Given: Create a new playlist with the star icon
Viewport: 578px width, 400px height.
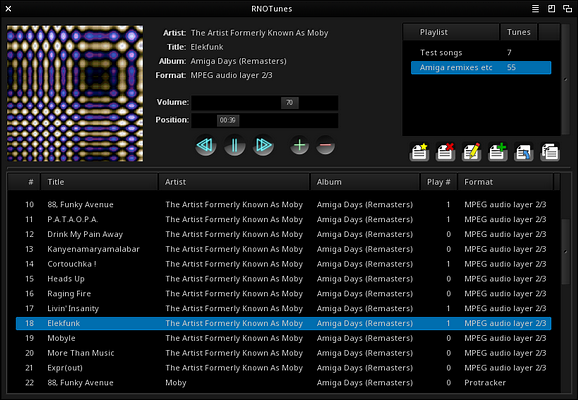Looking at the screenshot, I should click(419, 152).
